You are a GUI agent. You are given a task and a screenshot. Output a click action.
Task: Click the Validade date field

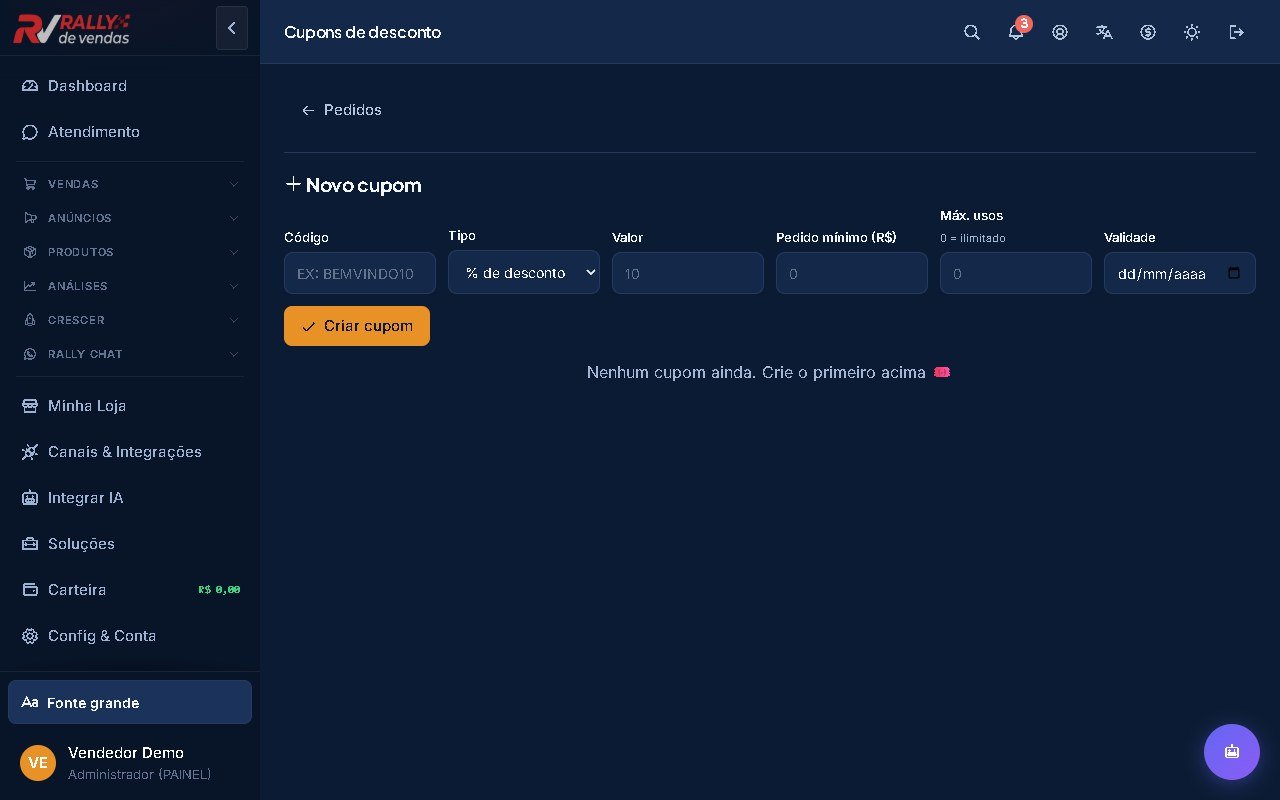(1180, 273)
